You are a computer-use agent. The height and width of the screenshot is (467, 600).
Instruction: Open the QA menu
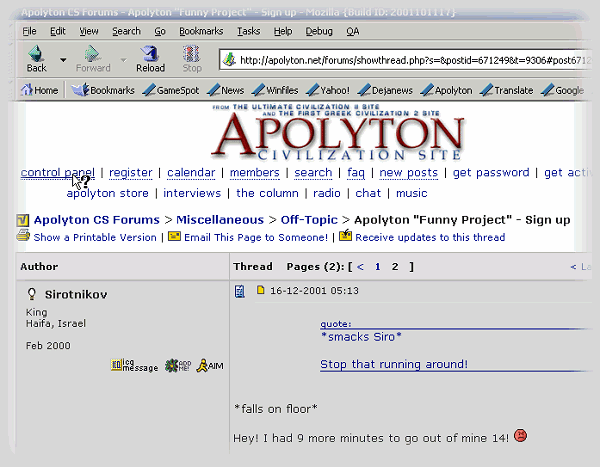click(x=352, y=31)
